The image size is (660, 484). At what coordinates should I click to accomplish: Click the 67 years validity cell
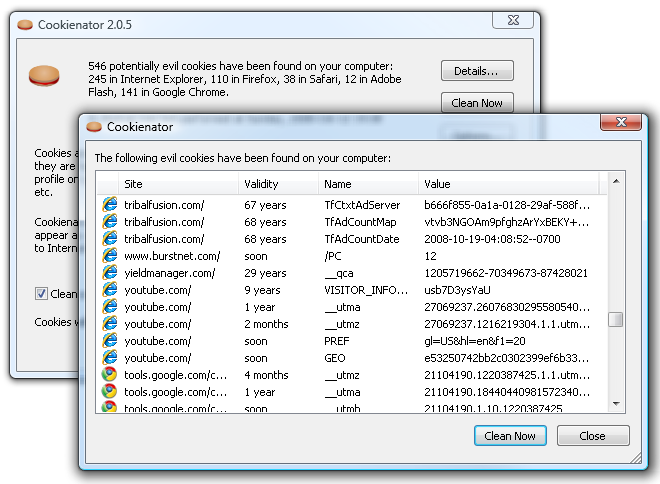coord(265,205)
